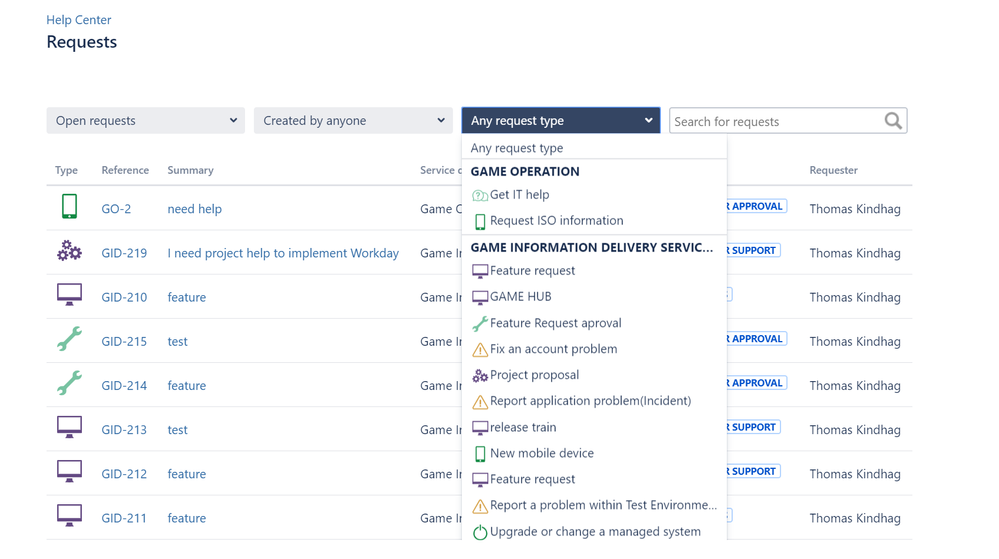
Task: Click the release train monitor icon
Action: click(480, 428)
